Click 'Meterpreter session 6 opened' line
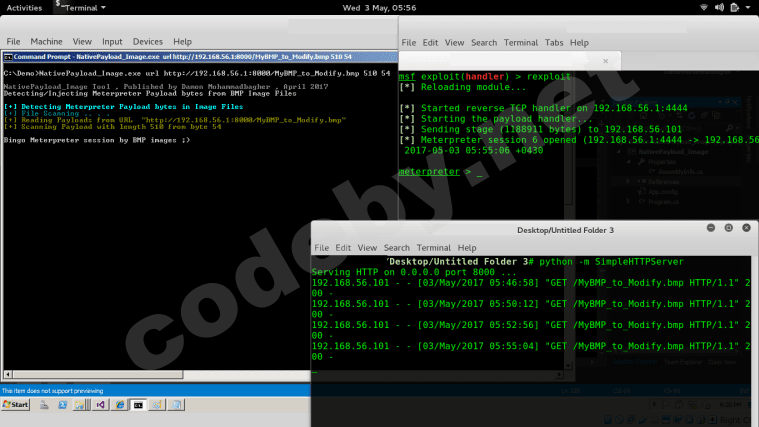759x427 pixels. pyautogui.click(x=579, y=140)
